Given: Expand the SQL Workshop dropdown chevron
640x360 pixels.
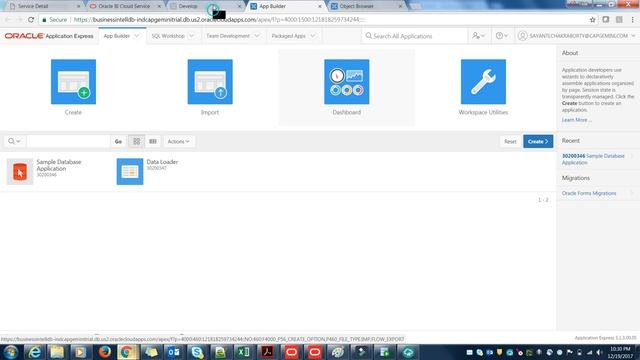Looking at the screenshot, I should [191, 36].
